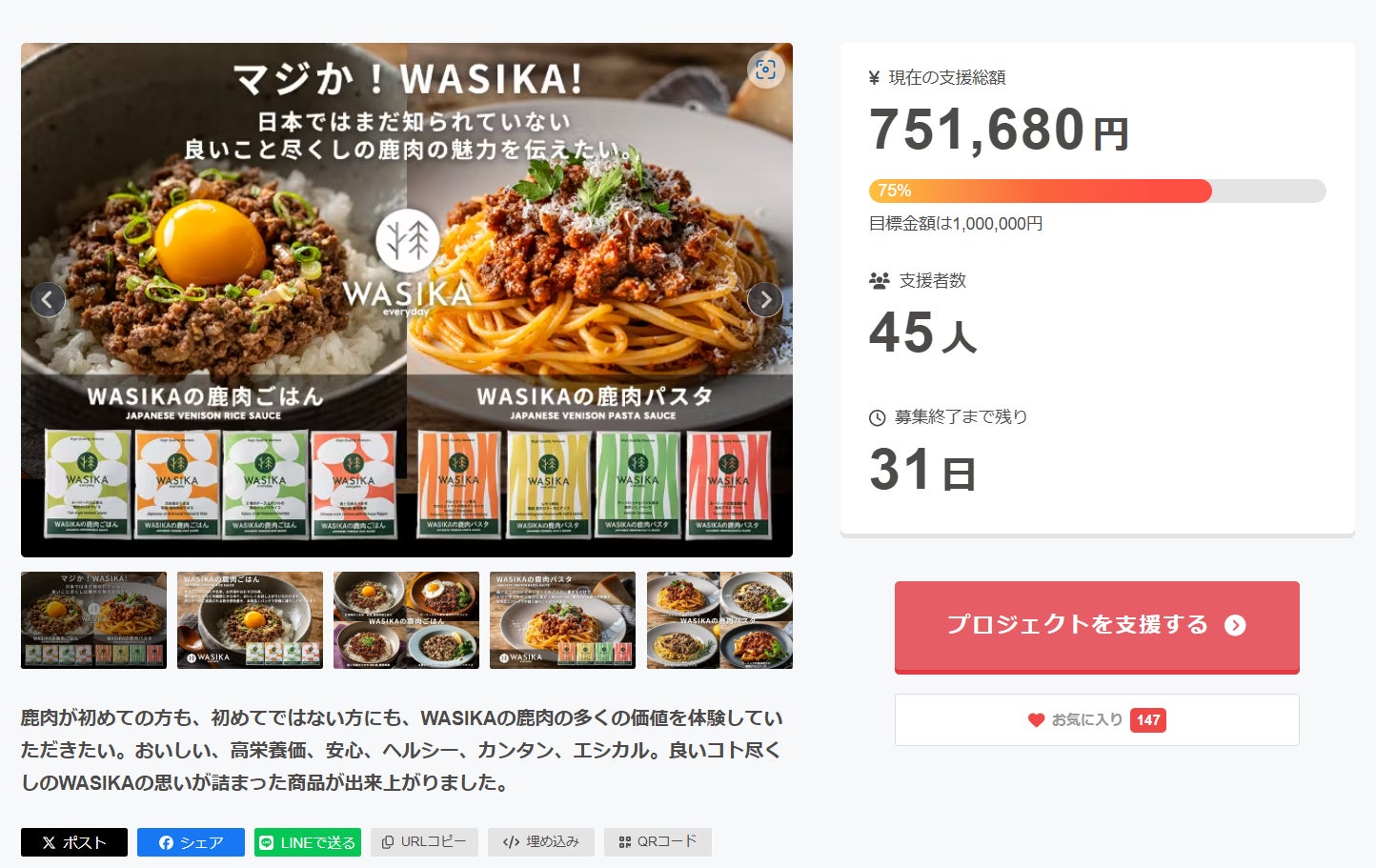Toggle お気に入り favorite button
This screenshot has width=1376, height=868.
tap(1097, 720)
